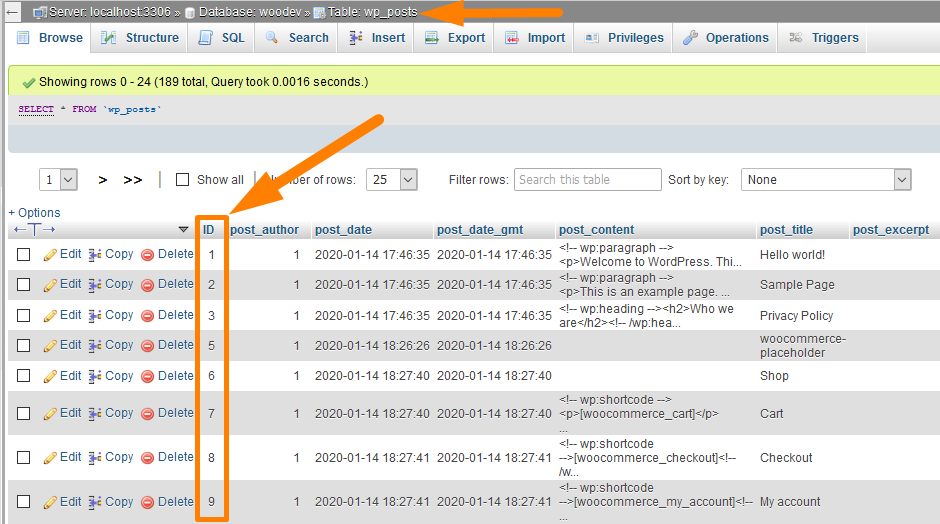Image resolution: width=940 pixels, height=524 pixels.
Task: Click the Operations wrench icon
Action: pyautogui.click(x=690, y=38)
